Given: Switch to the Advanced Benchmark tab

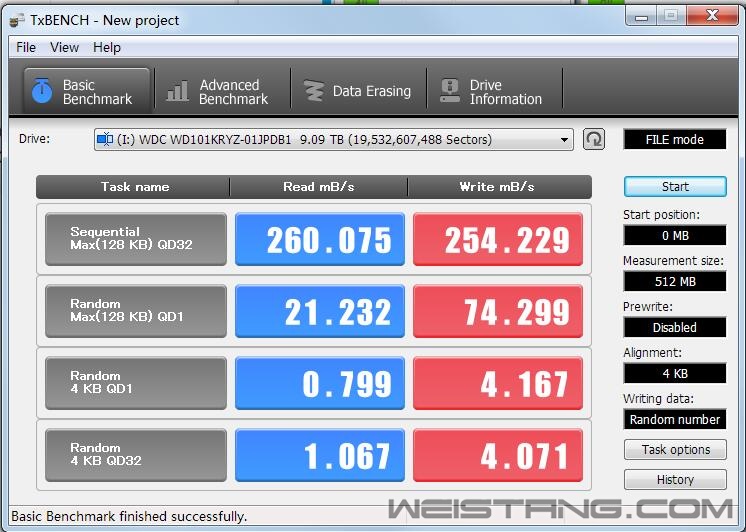Looking at the screenshot, I should (x=222, y=91).
